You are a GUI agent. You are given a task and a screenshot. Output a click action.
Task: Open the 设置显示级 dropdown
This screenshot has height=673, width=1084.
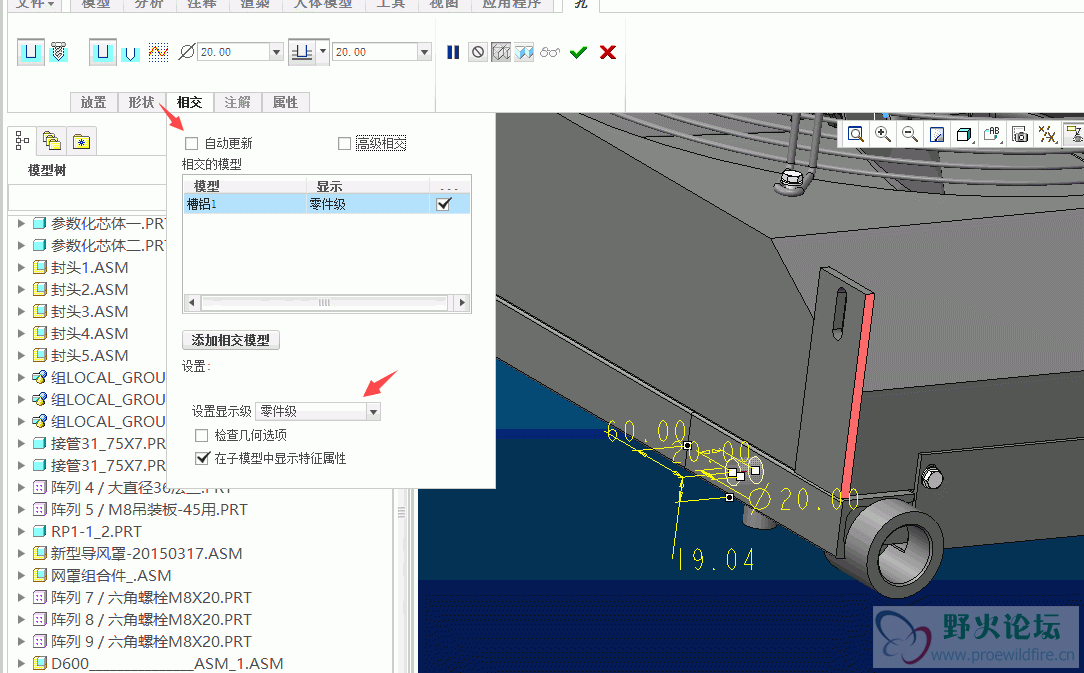[x=318, y=412]
